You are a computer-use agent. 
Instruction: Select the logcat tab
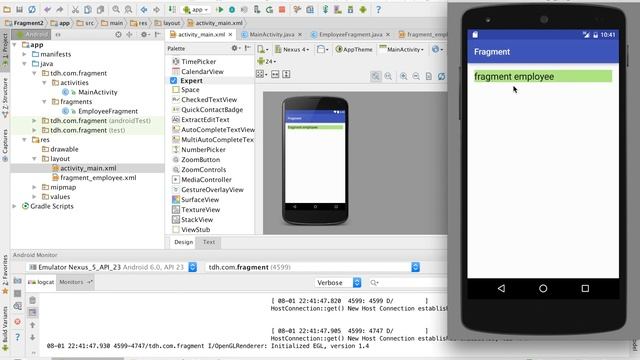coord(41,282)
